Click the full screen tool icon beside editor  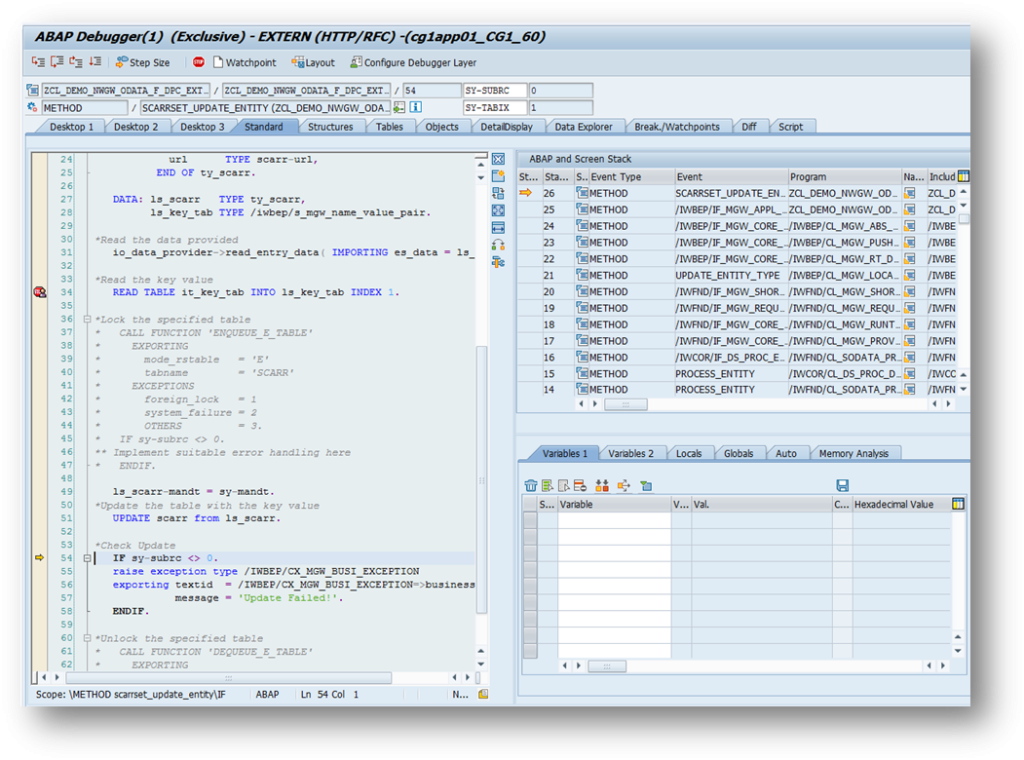(x=498, y=210)
